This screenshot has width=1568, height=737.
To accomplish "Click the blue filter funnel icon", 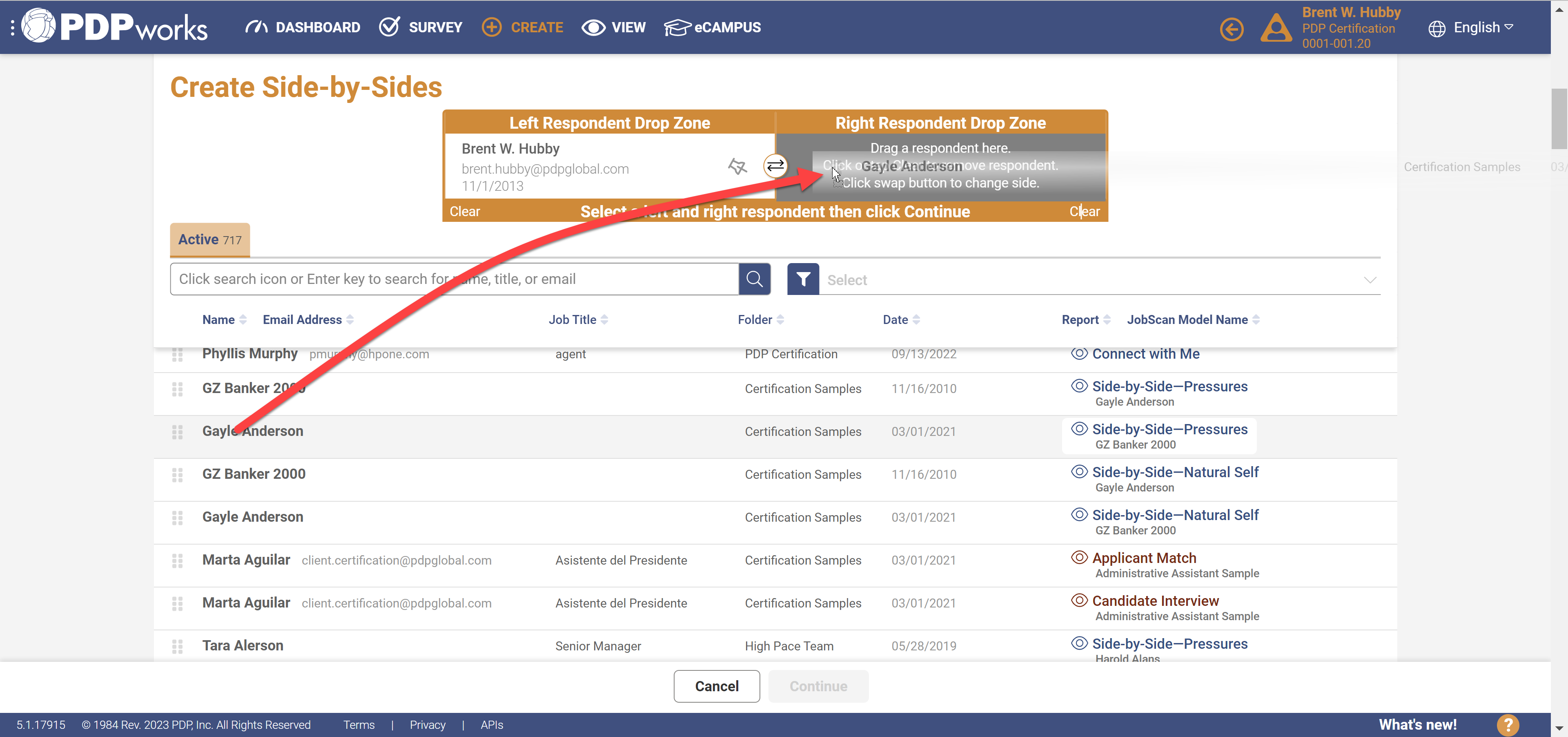I will point(803,279).
